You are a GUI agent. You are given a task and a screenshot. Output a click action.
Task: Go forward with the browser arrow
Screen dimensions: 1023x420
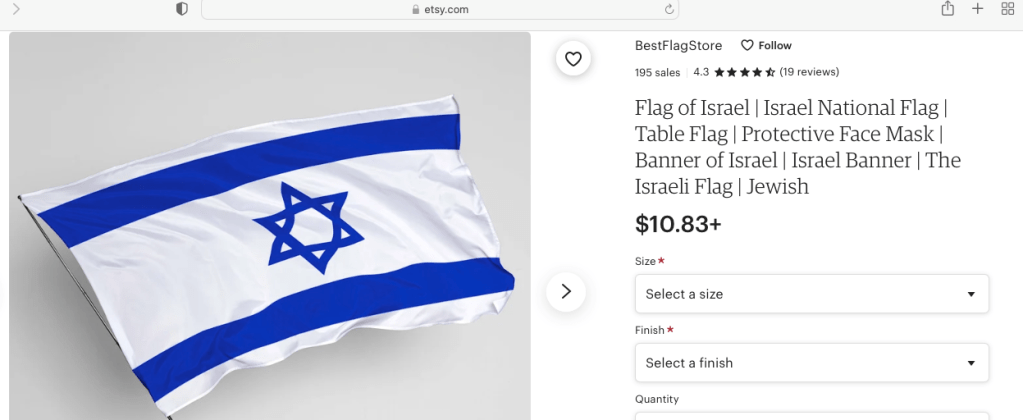click(x=16, y=9)
